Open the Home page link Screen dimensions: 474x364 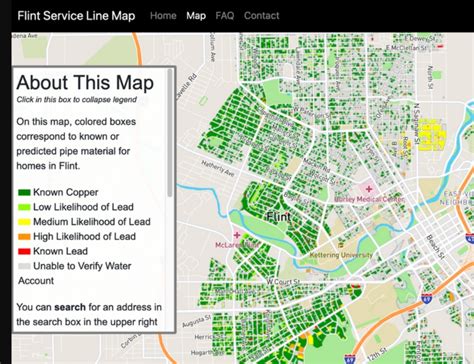tap(163, 16)
